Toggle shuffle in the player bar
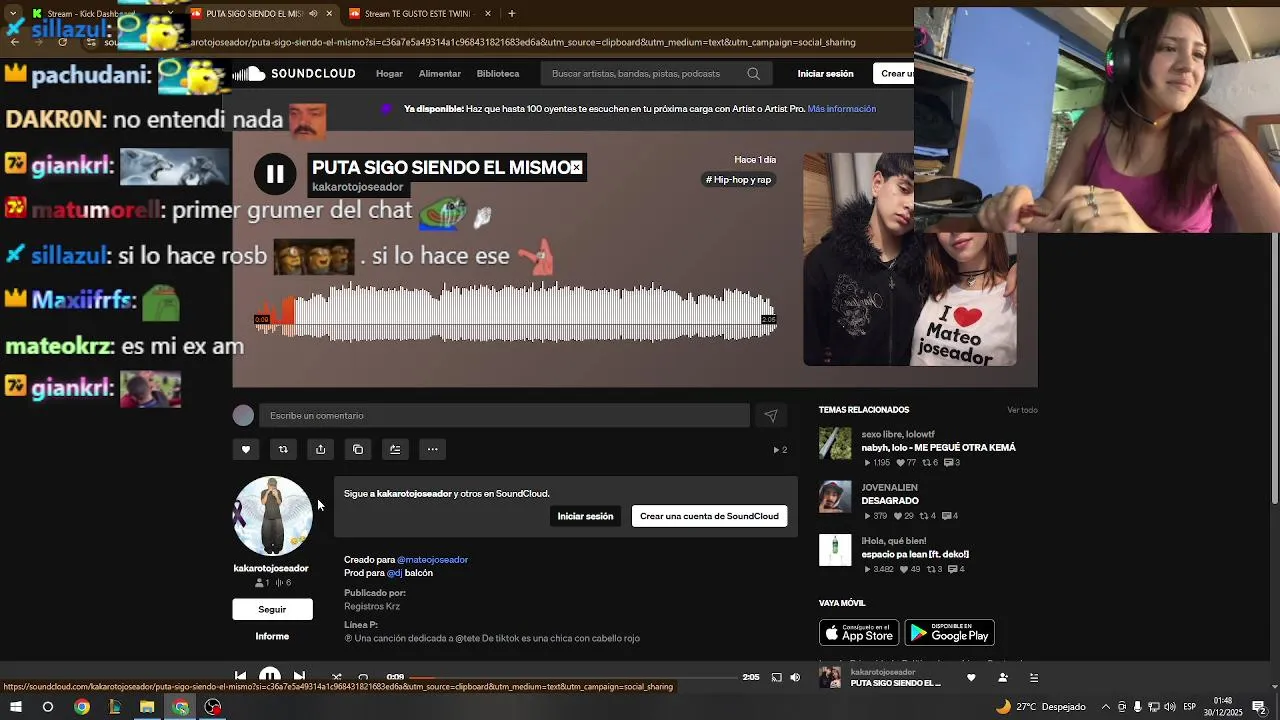The width and height of the screenshot is (1280, 720). [336, 677]
